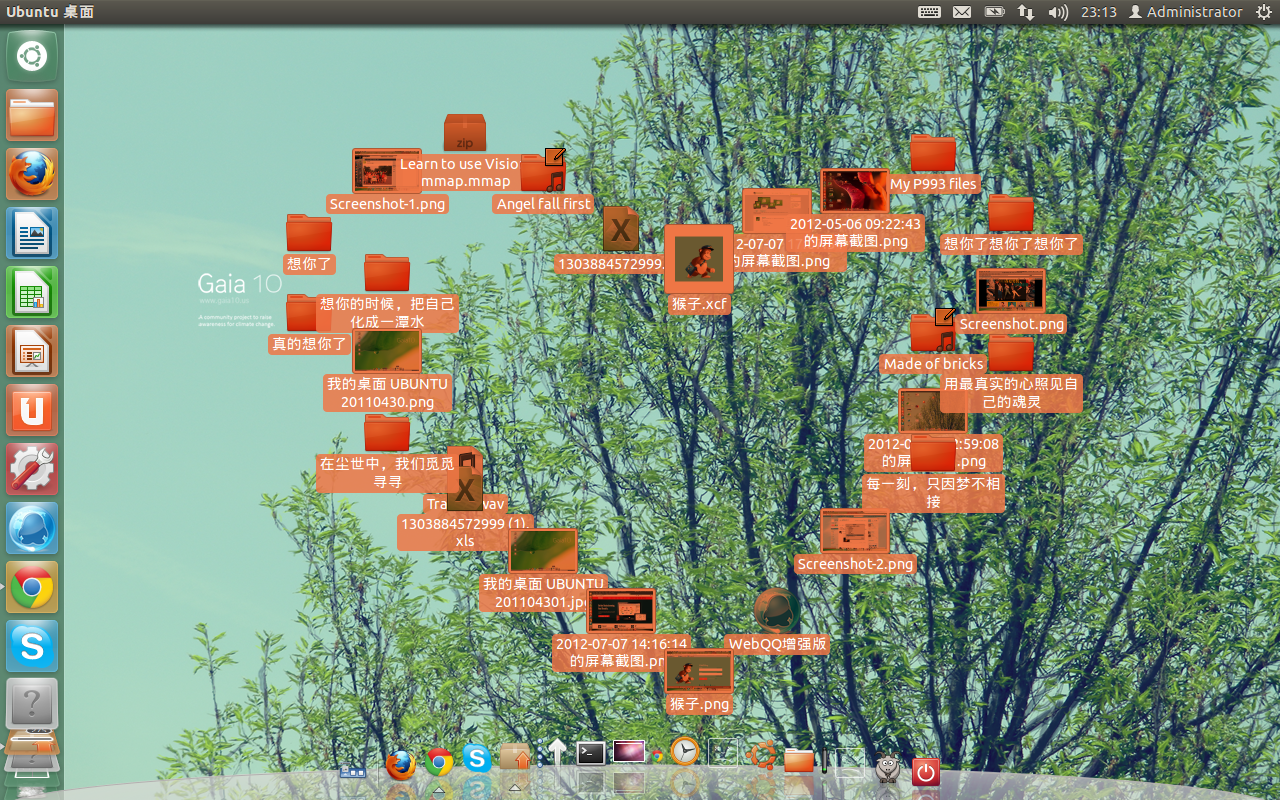Viewport: 1280px width, 800px height.
Task: Open the network connection indicator menu
Action: point(1026,12)
